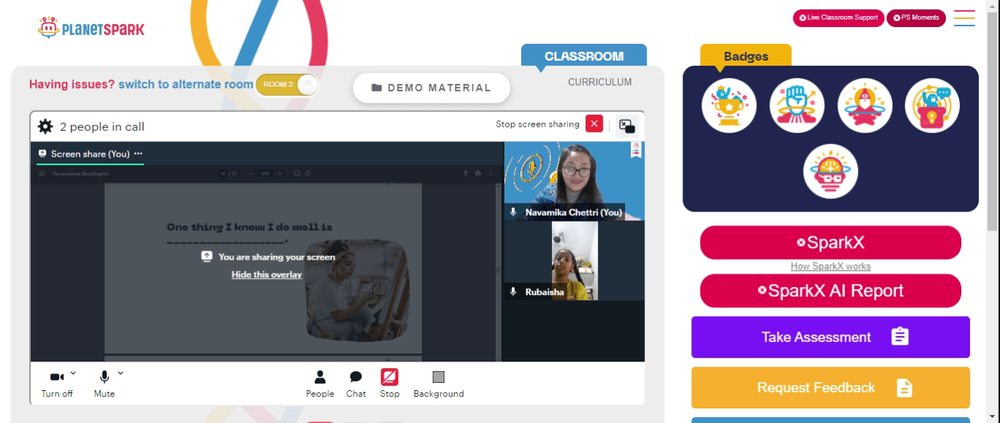
Task: Turn off the camera
Action: pos(57,383)
